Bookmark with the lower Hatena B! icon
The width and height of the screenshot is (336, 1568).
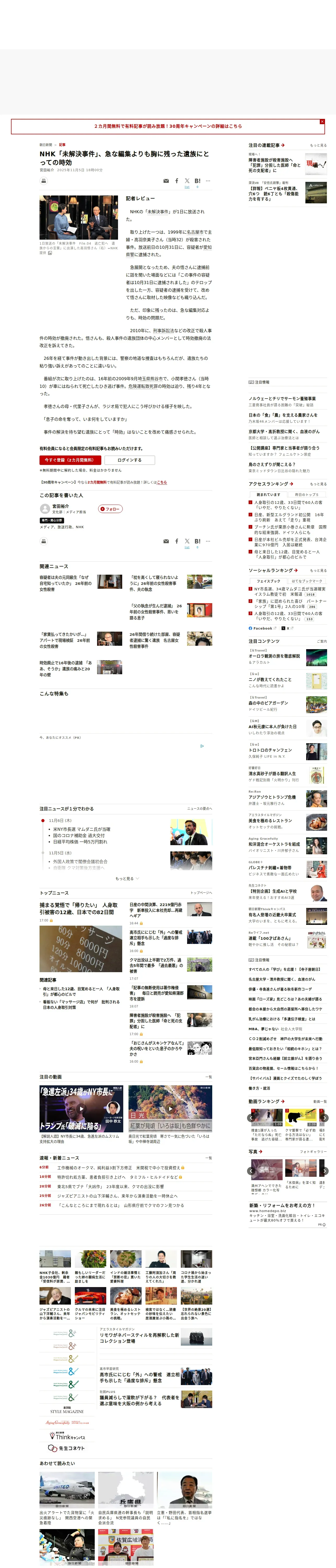pyautogui.click(x=197, y=541)
